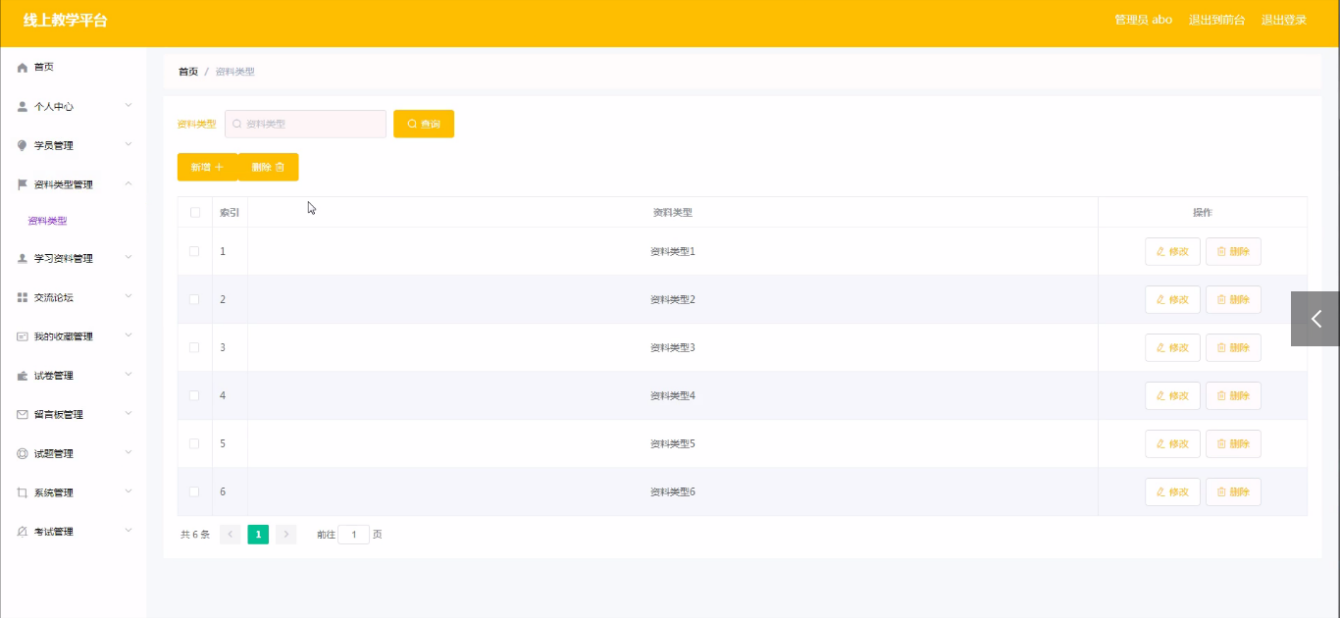Click the left arrow panel handle at right edge
The width and height of the screenshot is (1340, 618).
[1315, 319]
